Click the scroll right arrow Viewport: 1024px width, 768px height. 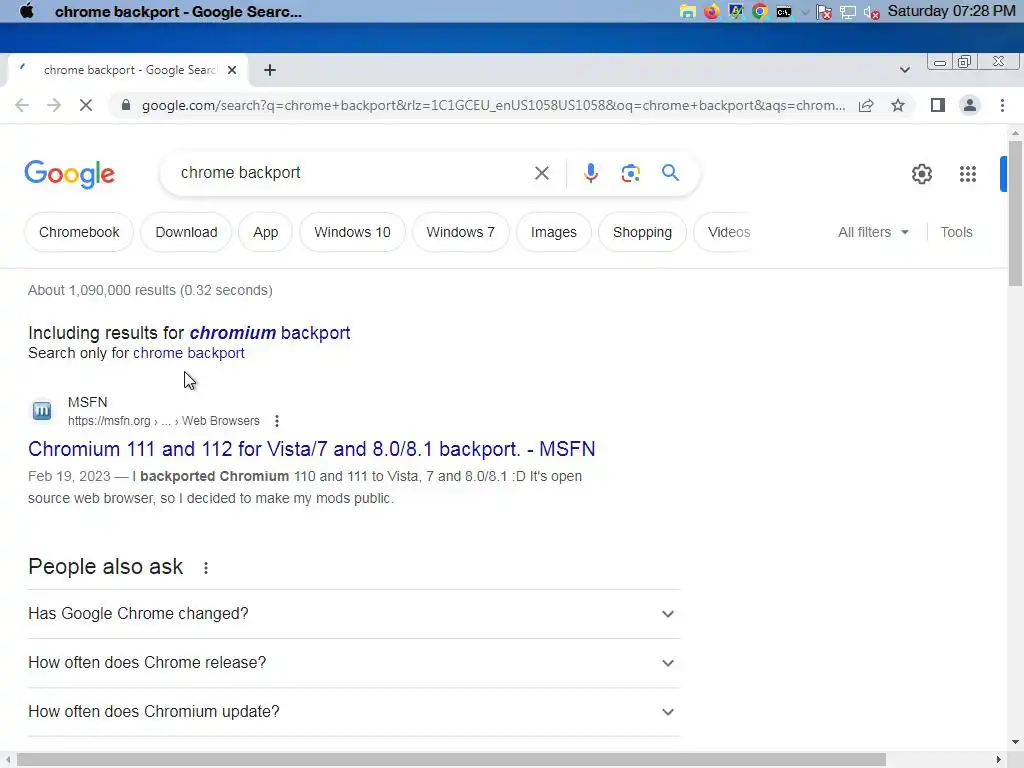[999, 760]
